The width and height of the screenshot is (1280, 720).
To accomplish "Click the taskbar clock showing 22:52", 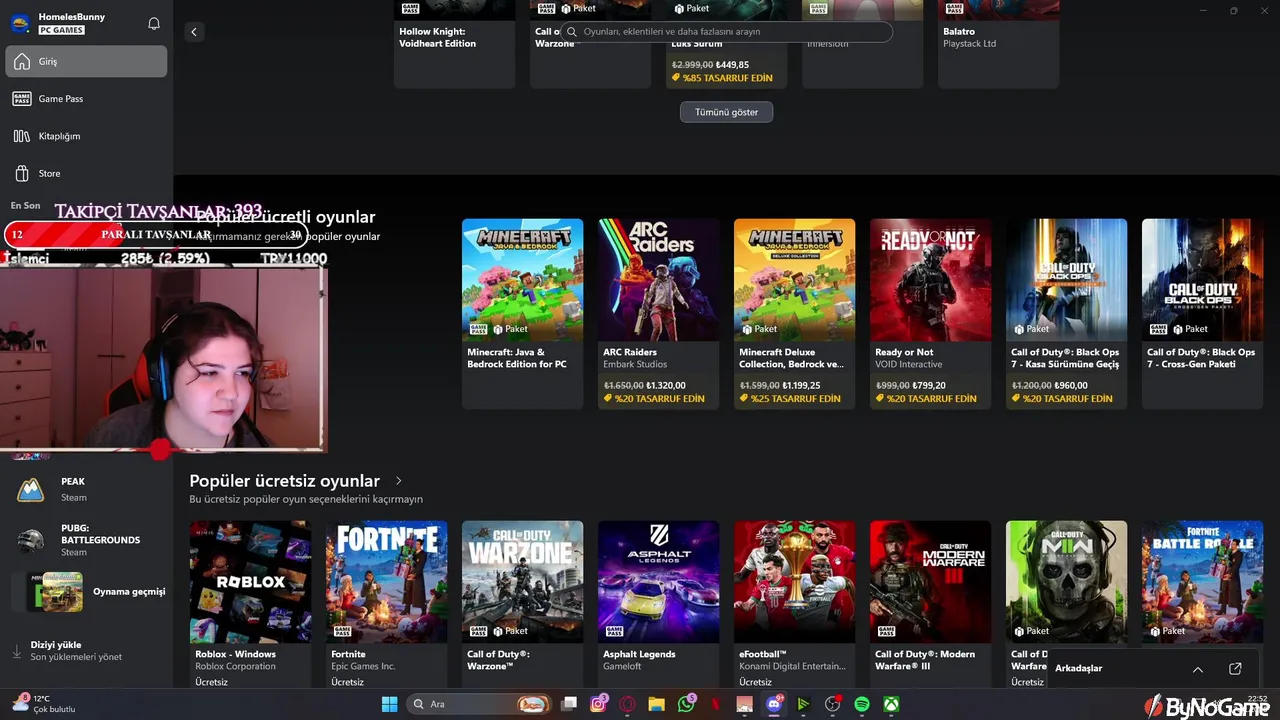I will [x=1257, y=698].
